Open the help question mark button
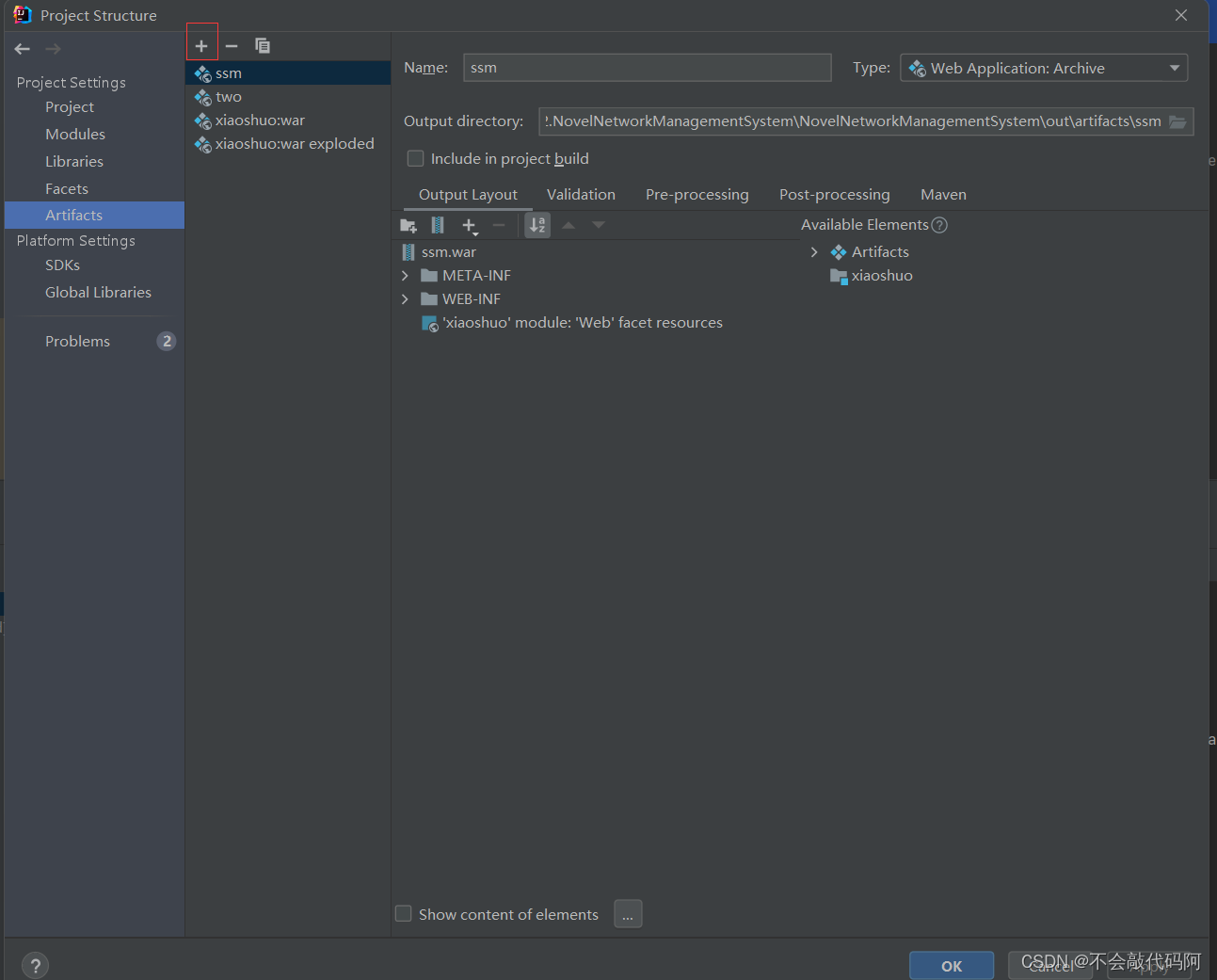1217x980 pixels. click(35, 965)
